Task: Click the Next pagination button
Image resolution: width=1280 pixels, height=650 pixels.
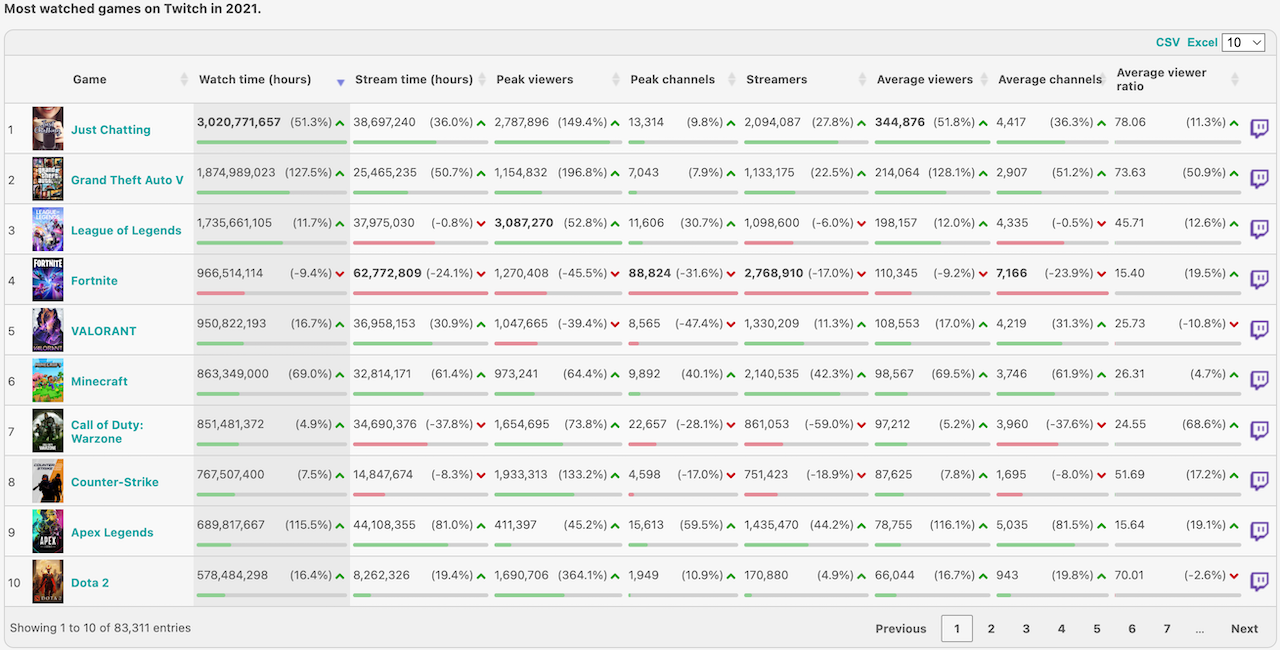Action: pyautogui.click(x=1244, y=628)
